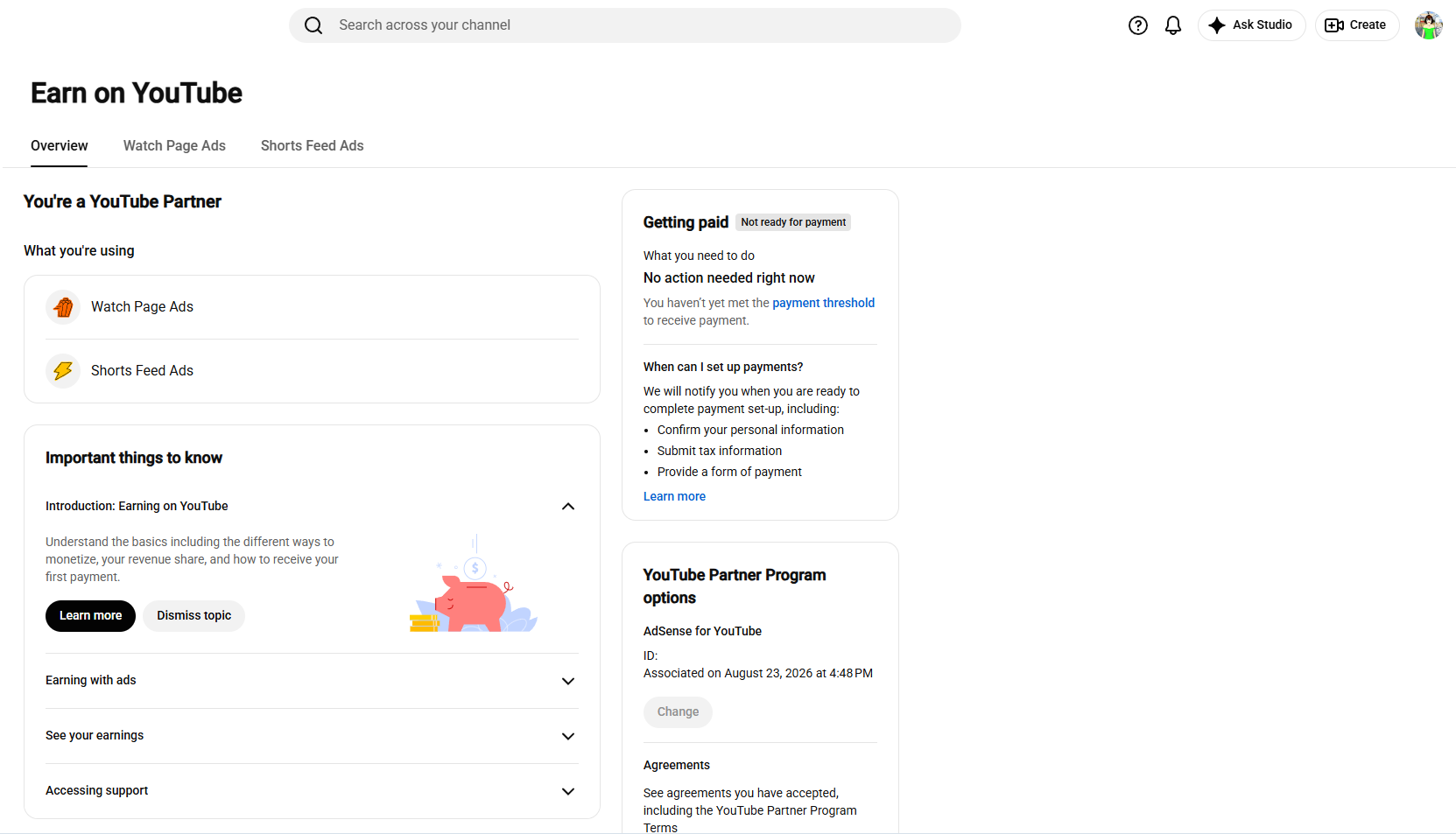Image resolution: width=1456 pixels, height=834 pixels.
Task: Click the AdSense for YouTube label
Action: tap(702, 631)
